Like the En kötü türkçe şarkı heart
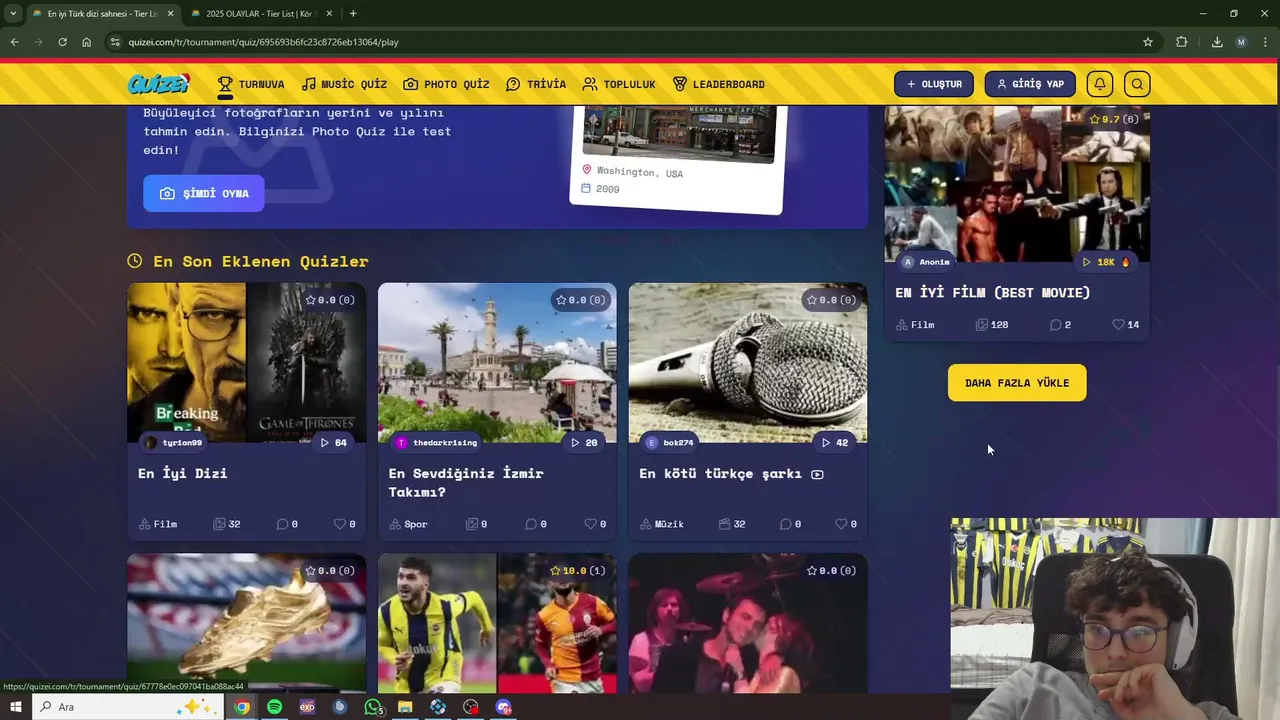Screen dimensions: 1280x720 click(841, 524)
